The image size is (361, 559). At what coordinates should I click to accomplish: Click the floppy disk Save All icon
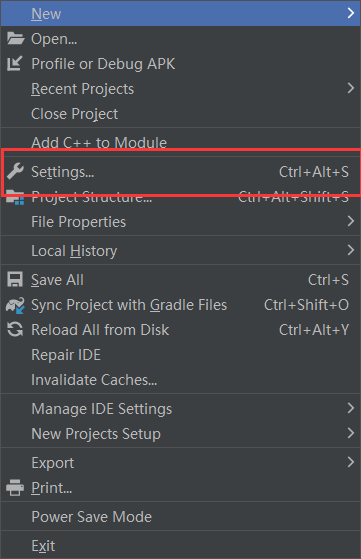15,280
